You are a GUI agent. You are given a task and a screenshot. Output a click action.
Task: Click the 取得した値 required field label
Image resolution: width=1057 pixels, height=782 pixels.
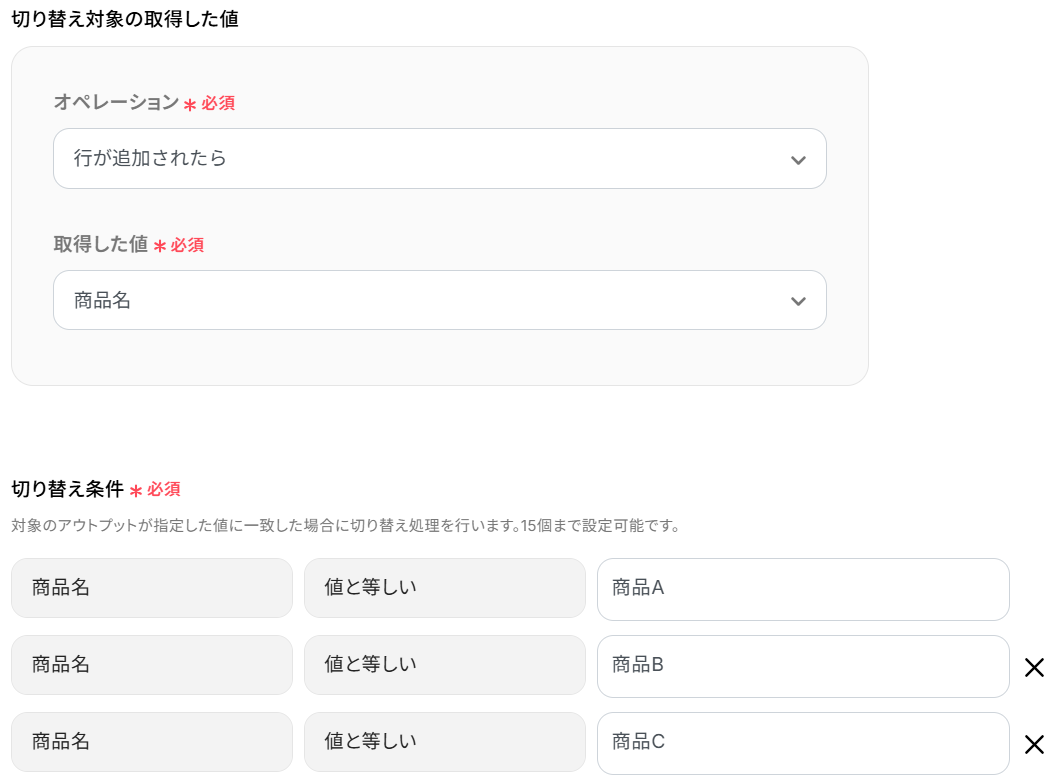100,244
